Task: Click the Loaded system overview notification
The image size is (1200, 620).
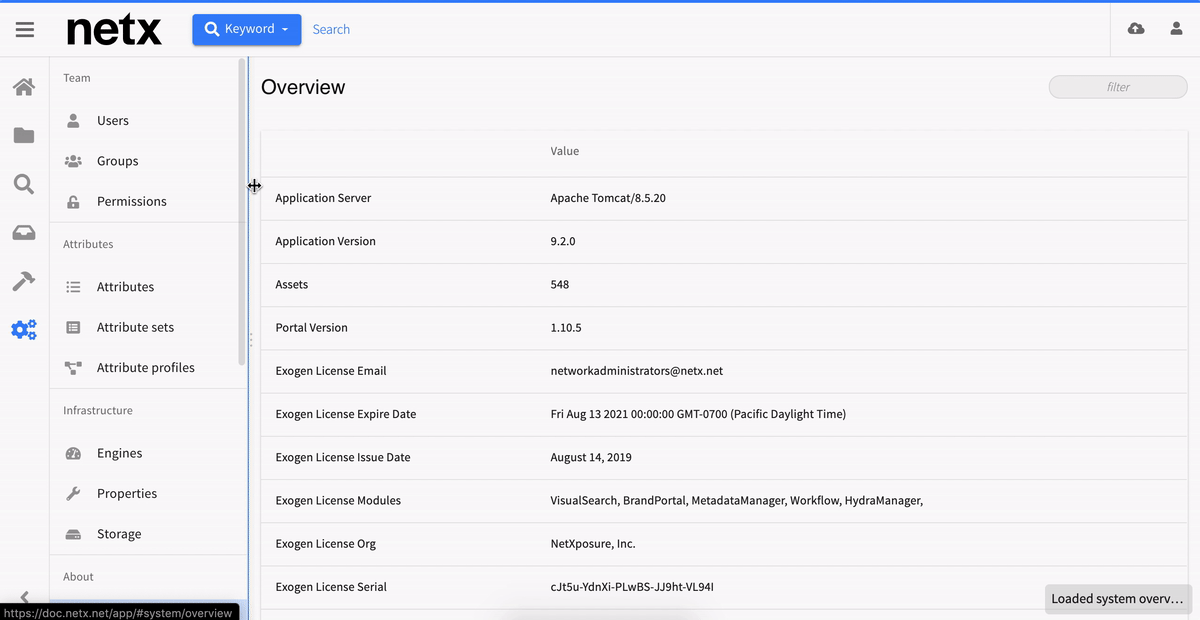Action: coord(1118,599)
